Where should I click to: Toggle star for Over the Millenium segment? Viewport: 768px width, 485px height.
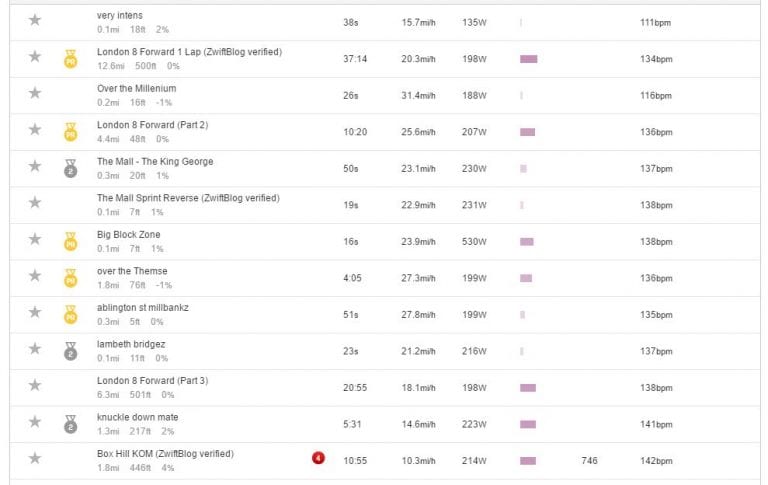[35, 93]
